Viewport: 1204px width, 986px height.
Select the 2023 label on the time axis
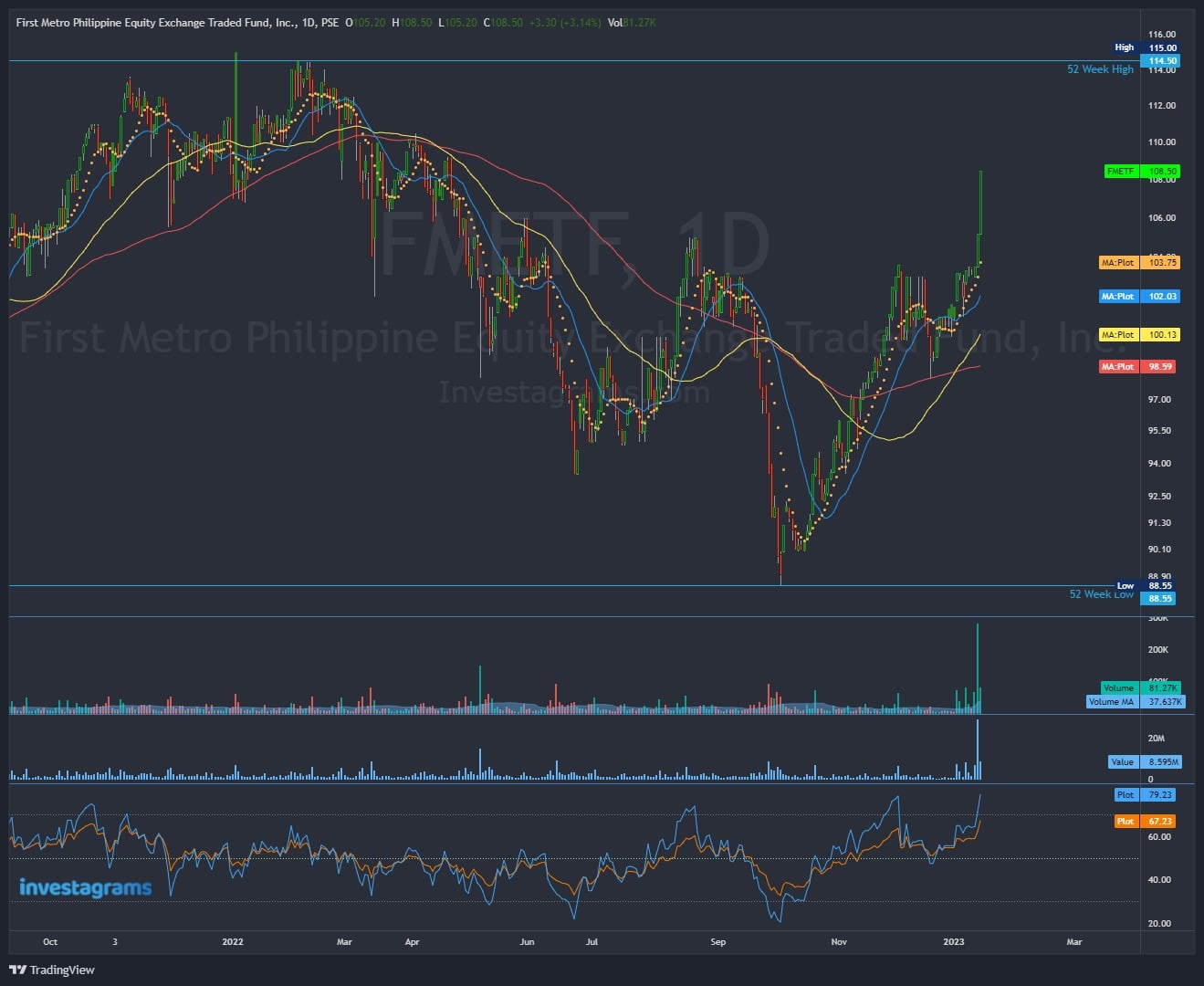point(956,941)
